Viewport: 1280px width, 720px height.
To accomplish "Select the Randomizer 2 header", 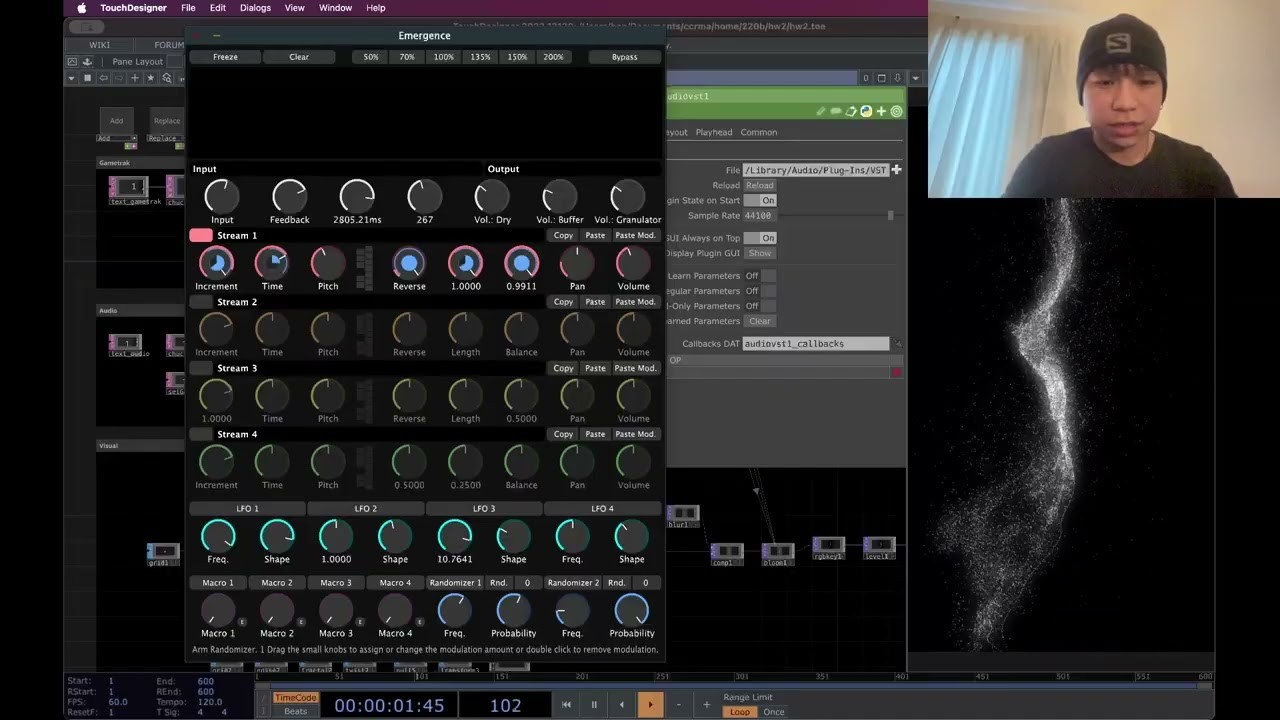I will [x=573, y=583].
